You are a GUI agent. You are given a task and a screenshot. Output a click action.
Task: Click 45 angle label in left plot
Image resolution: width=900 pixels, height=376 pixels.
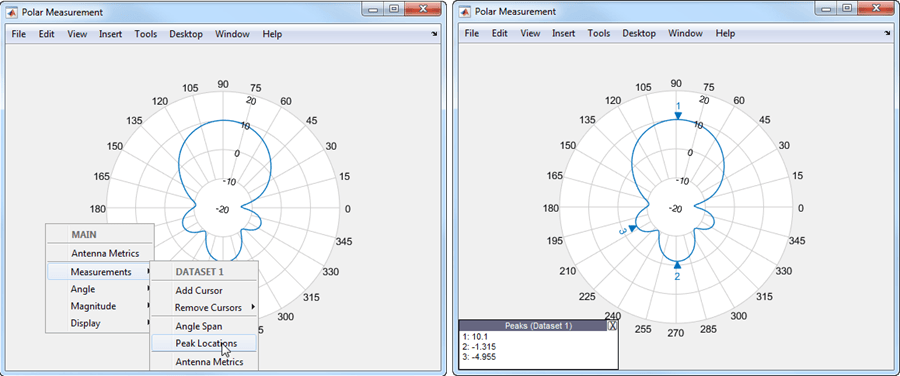312,121
